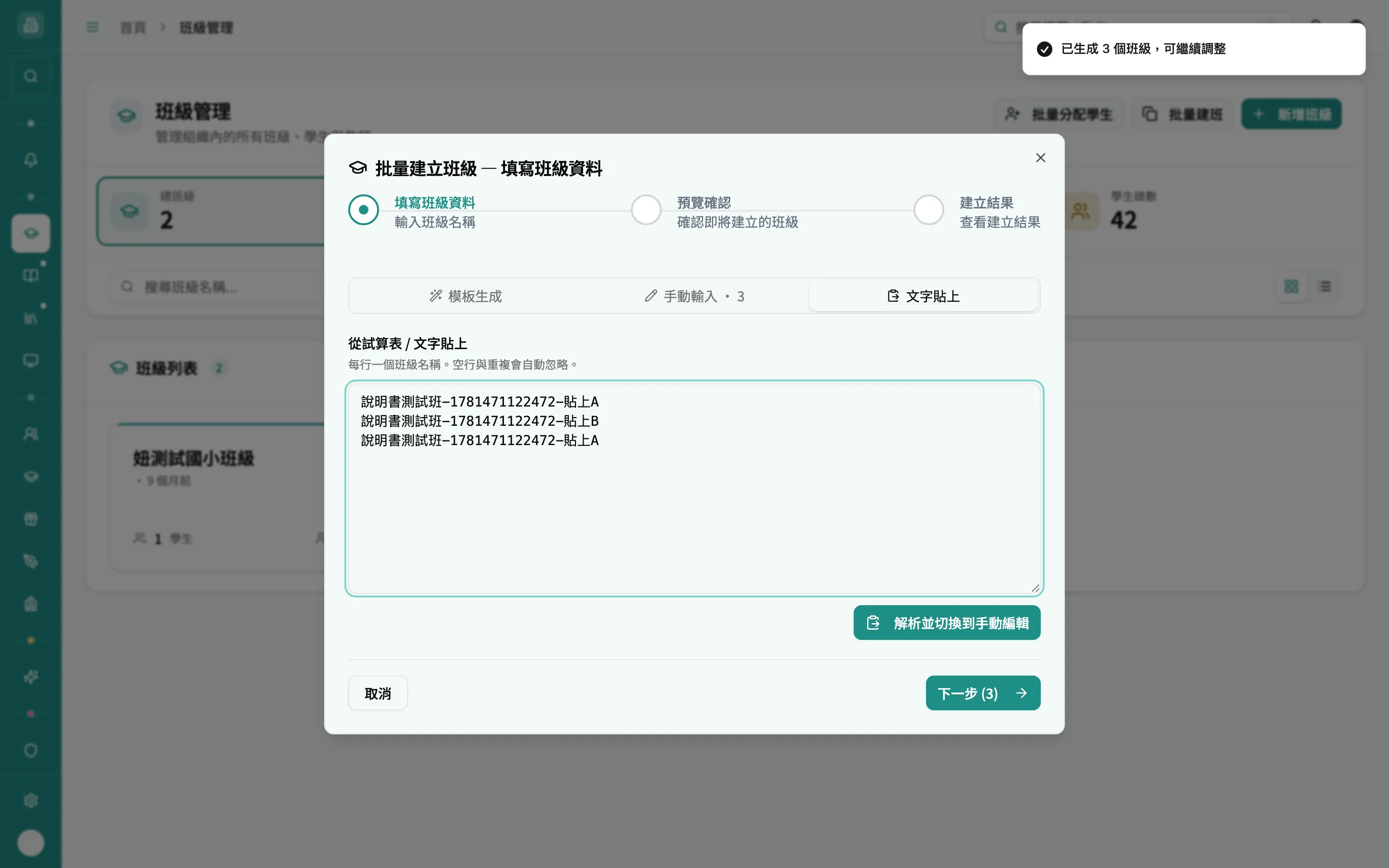Viewport: 1389px width, 868px height.
Task: Click the 批量分配學生 button
Action: pyautogui.click(x=1059, y=114)
